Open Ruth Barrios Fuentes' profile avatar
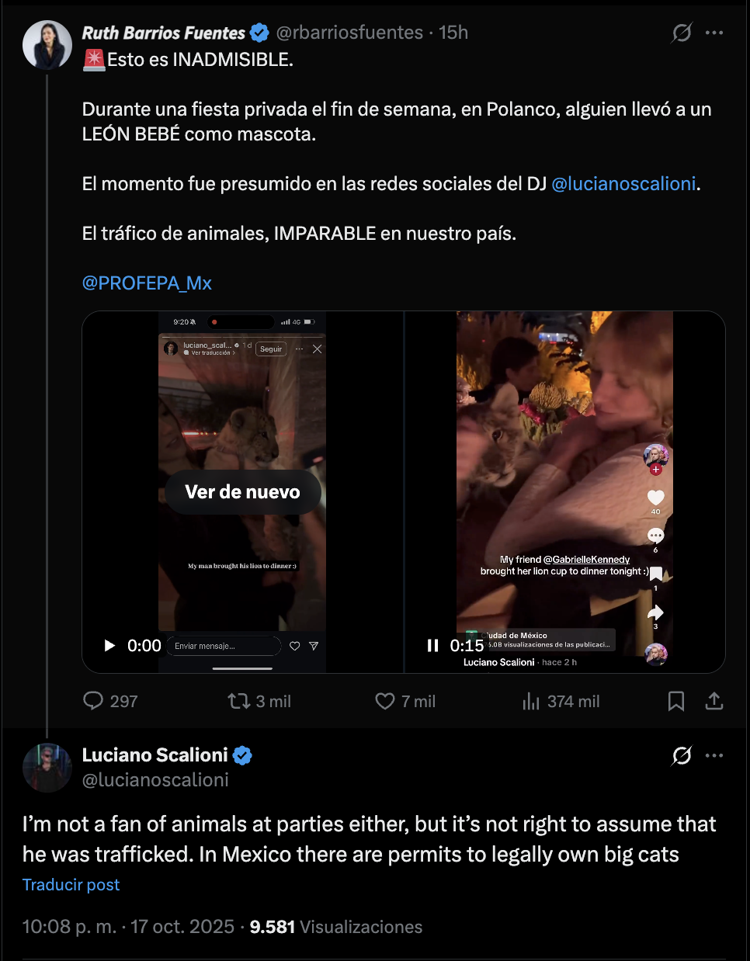 coord(47,45)
